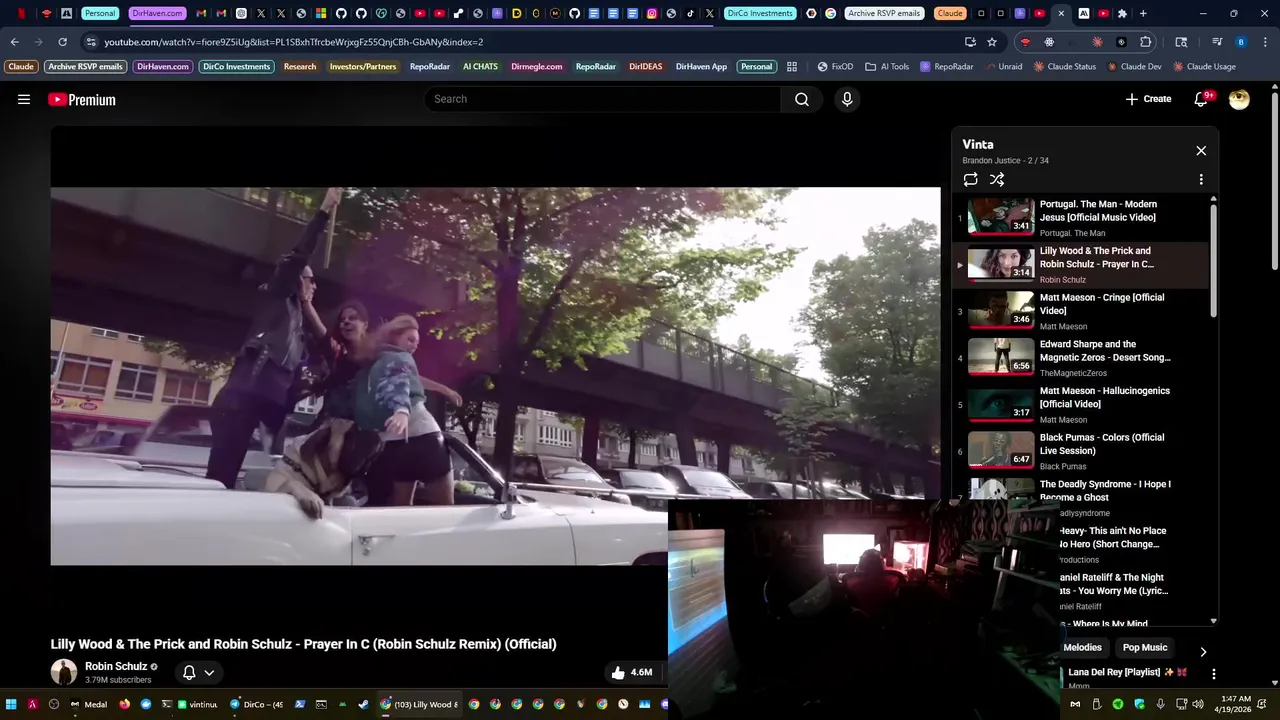Open Vinta playlist three-dot options
Image resolution: width=1280 pixels, height=720 pixels.
click(1201, 179)
